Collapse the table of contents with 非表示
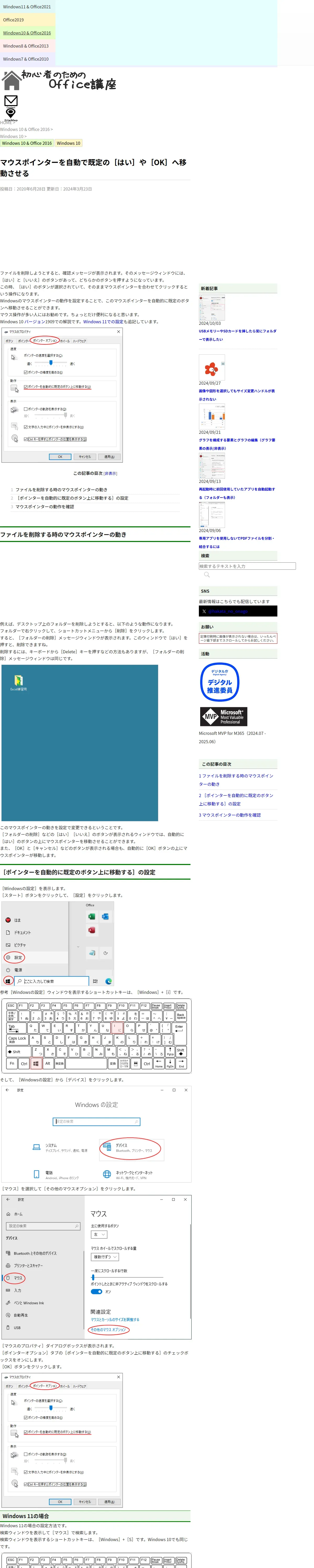The image size is (314, 1568). tap(110, 473)
